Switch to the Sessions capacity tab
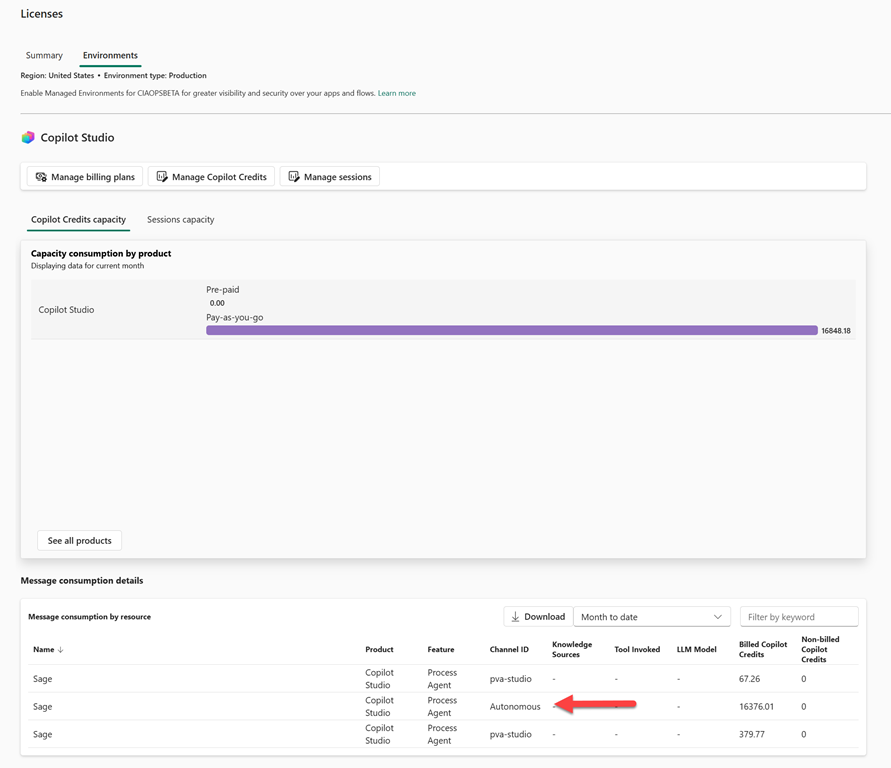The height and width of the screenshot is (768, 891). [181, 219]
